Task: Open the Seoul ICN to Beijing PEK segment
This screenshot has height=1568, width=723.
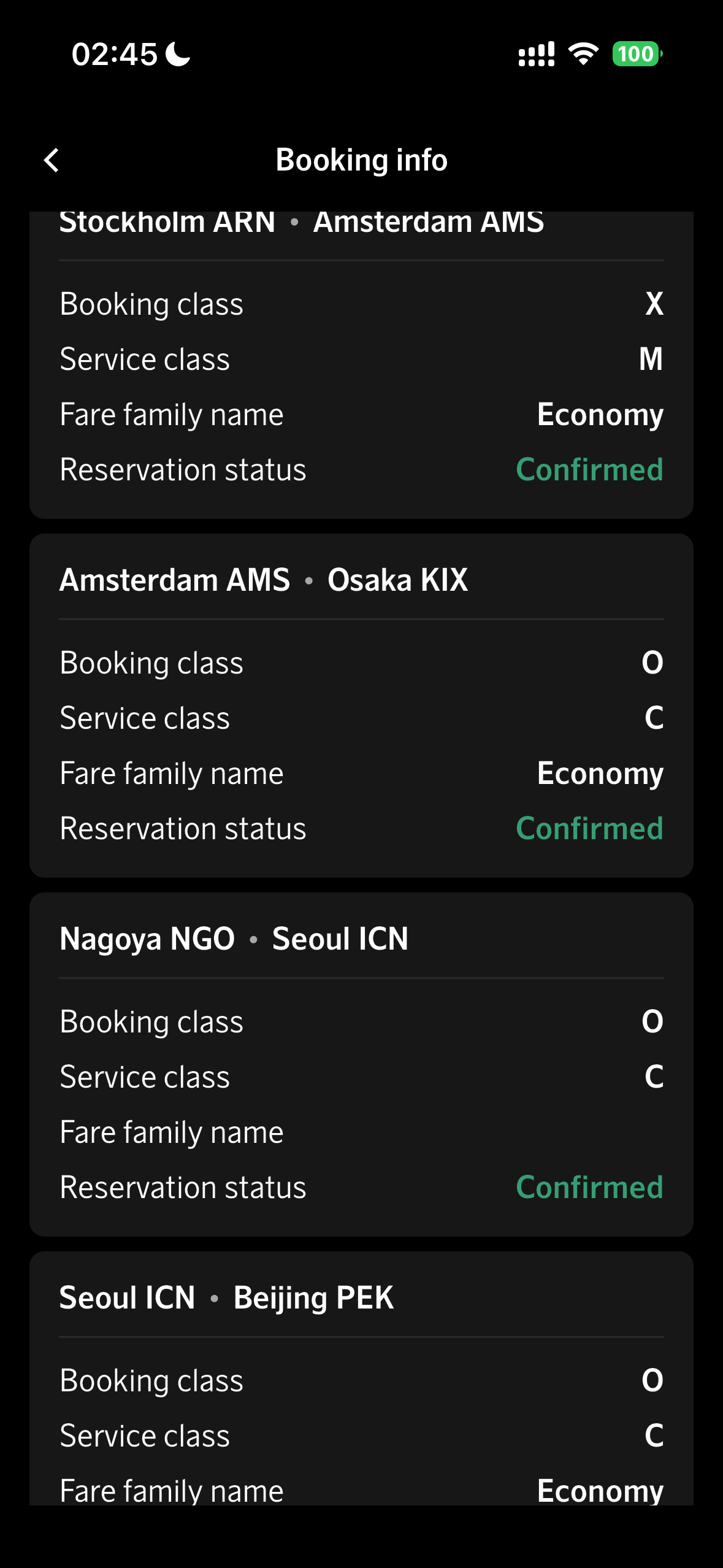Action: coord(226,1297)
